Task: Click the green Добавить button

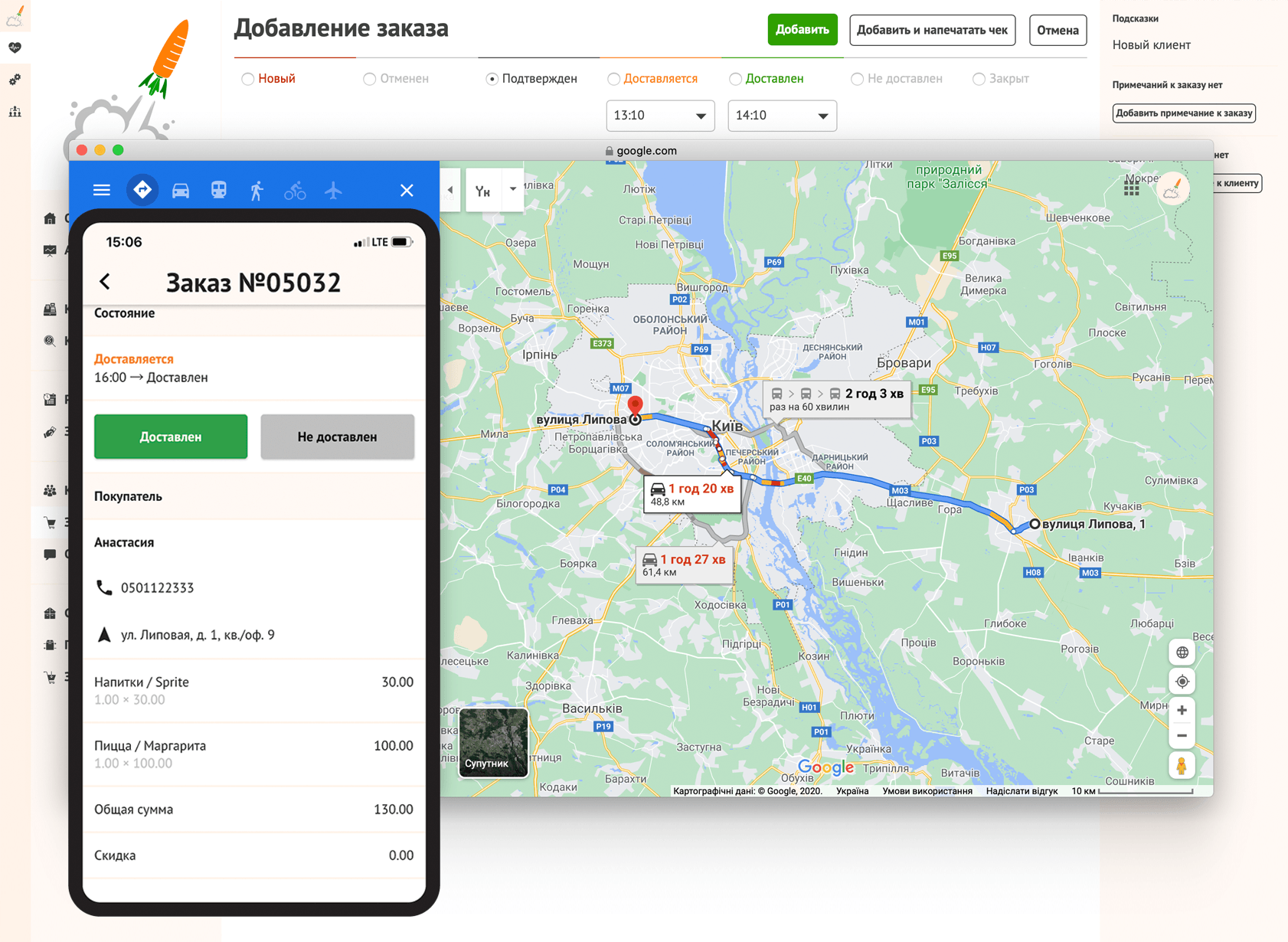Action: click(x=802, y=30)
